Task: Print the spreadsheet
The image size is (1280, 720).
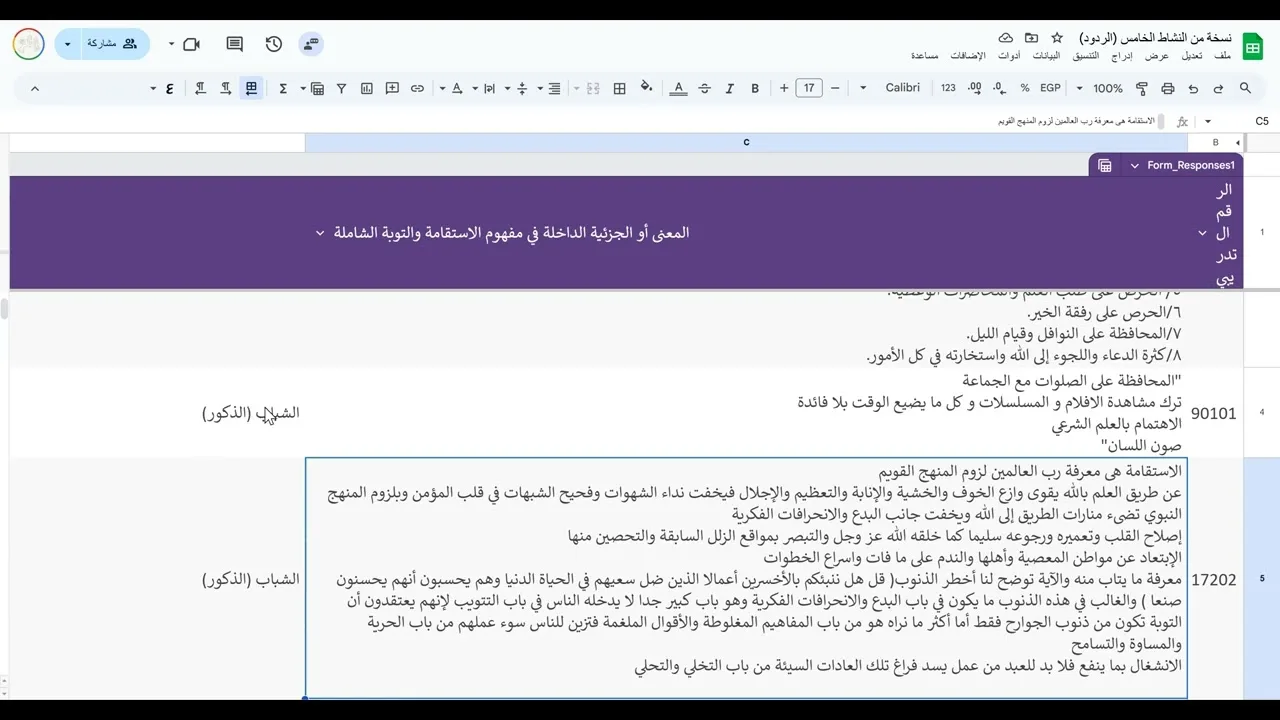Action: click(x=1167, y=88)
